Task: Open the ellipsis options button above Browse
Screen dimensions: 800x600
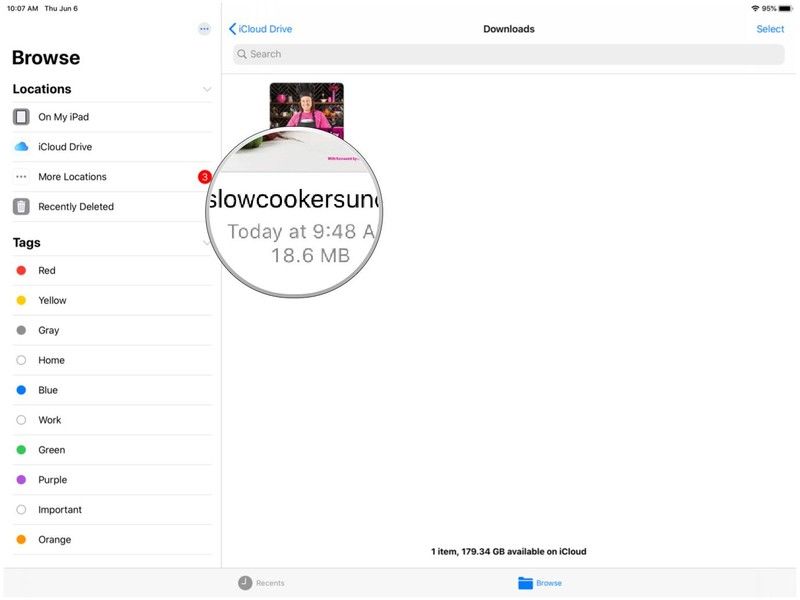Action: tap(204, 29)
